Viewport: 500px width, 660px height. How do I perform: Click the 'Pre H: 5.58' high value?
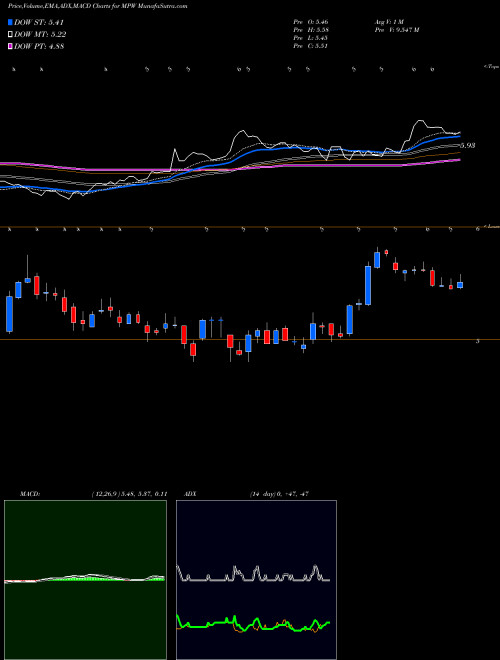pos(311,30)
